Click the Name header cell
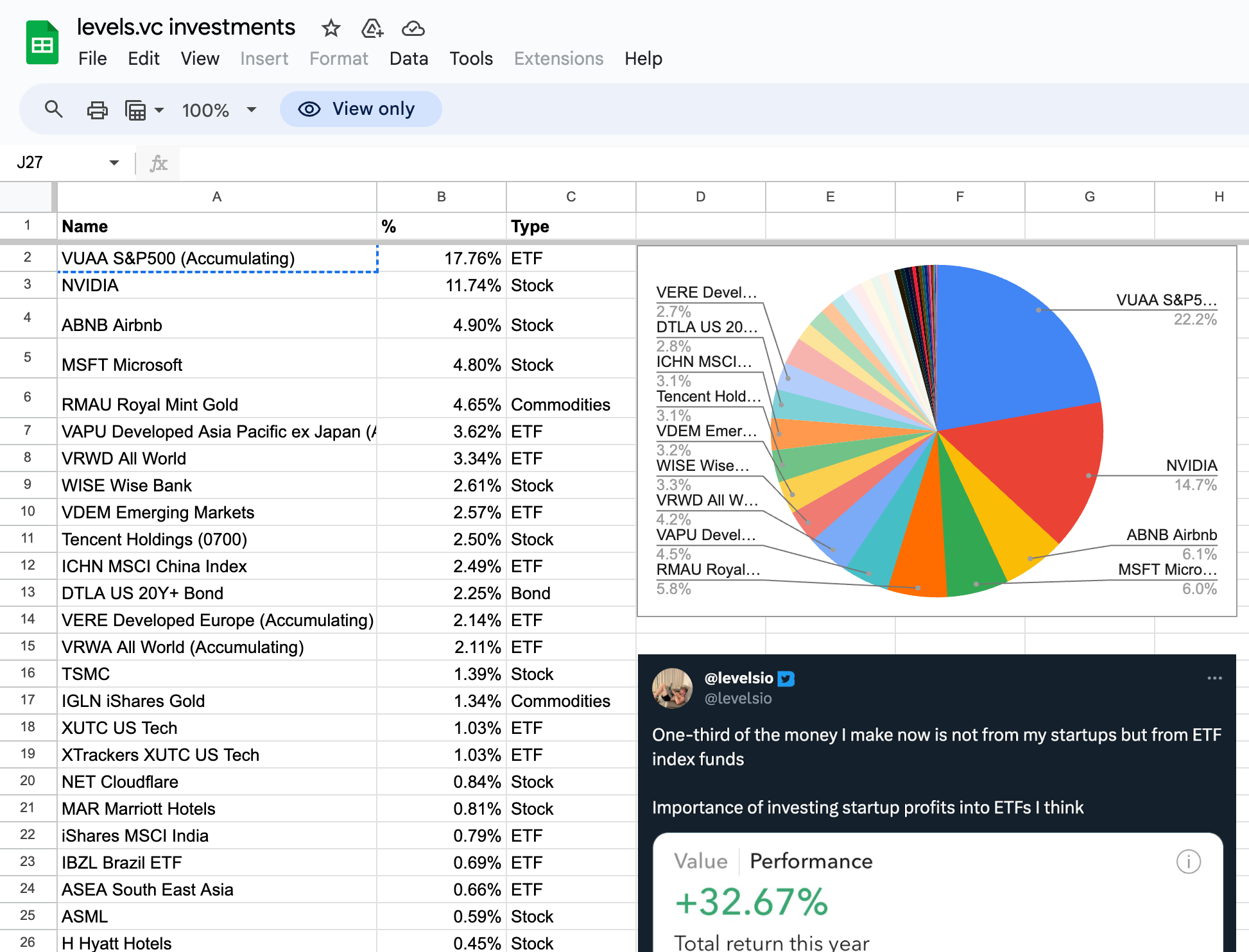 coord(217,226)
